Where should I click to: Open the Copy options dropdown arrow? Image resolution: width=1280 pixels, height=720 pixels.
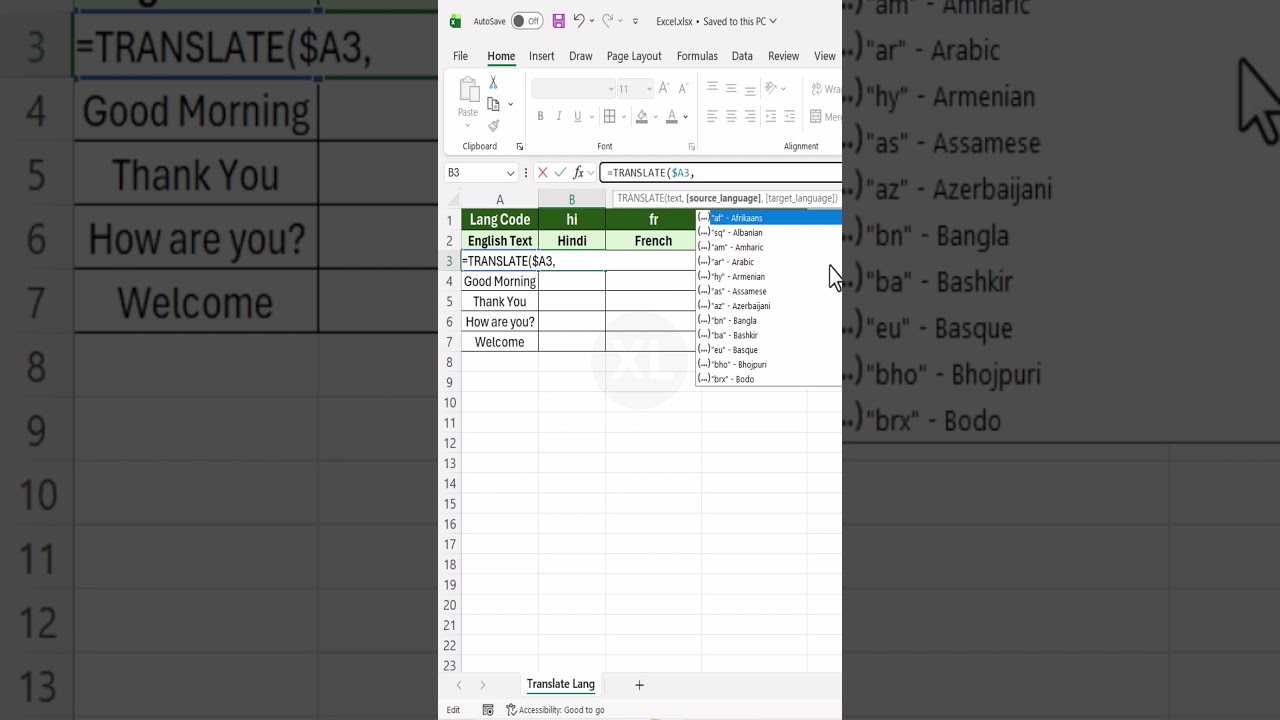coord(510,104)
